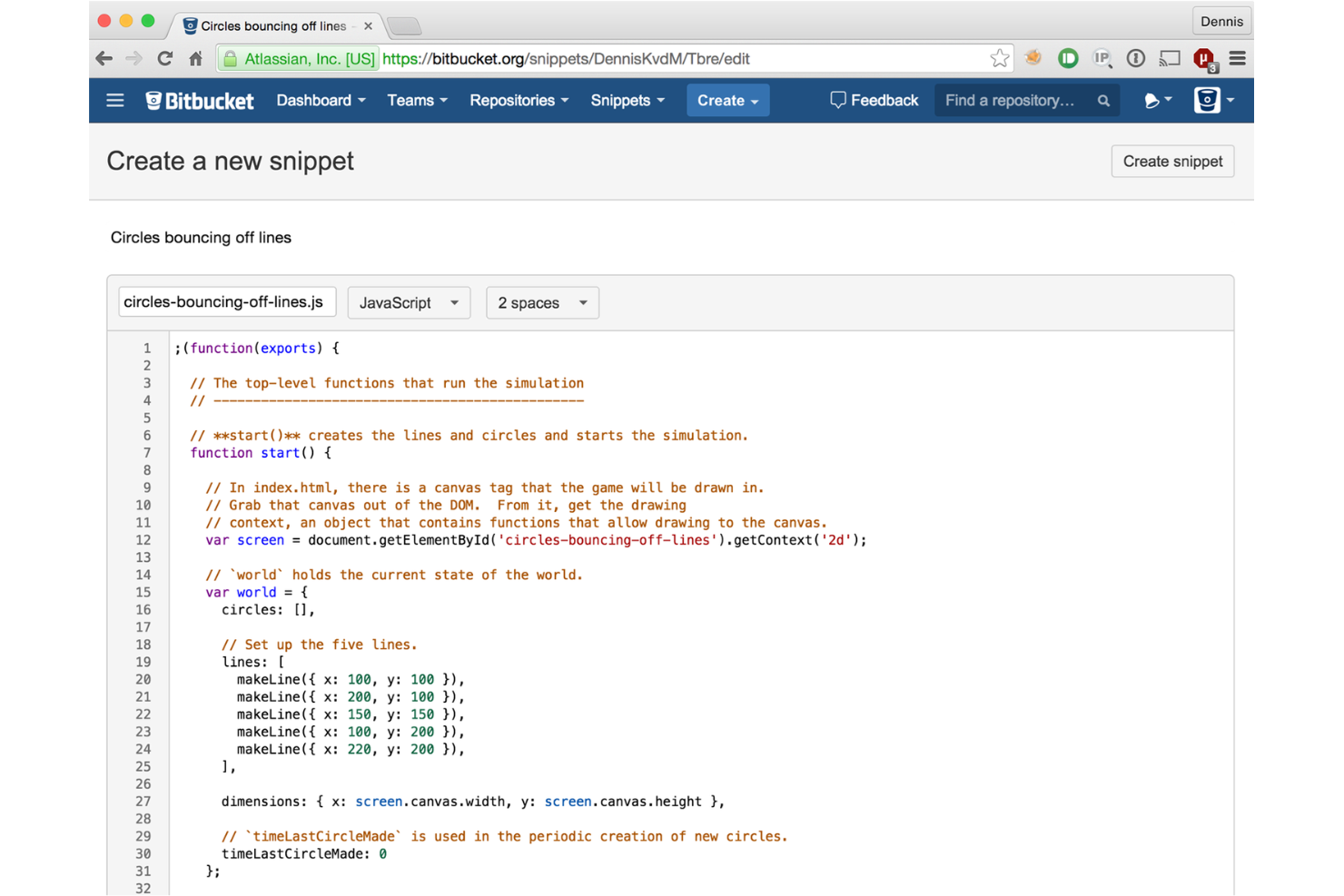
Task: Click the Create snippet button
Action: tap(1172, 161)
